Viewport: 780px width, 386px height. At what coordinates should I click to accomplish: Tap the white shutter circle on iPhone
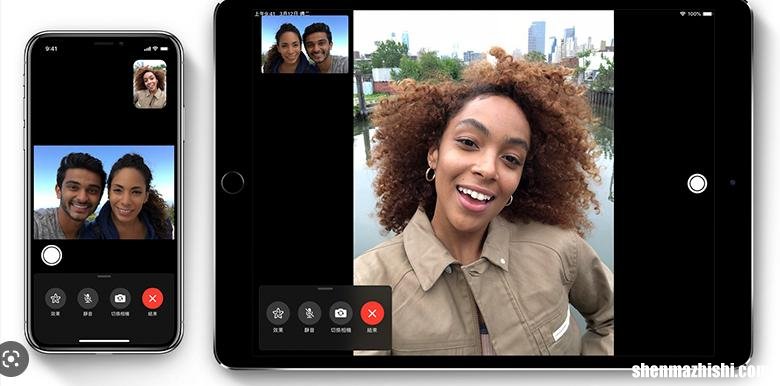pos(52,255)
